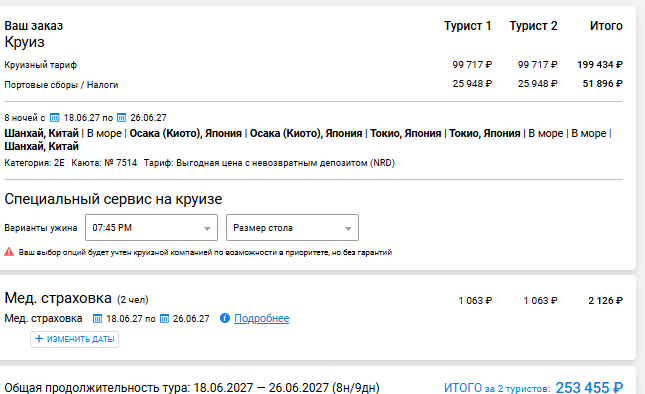Click the cruise tariff total 199 434 ₽

(x=600, y=65)
